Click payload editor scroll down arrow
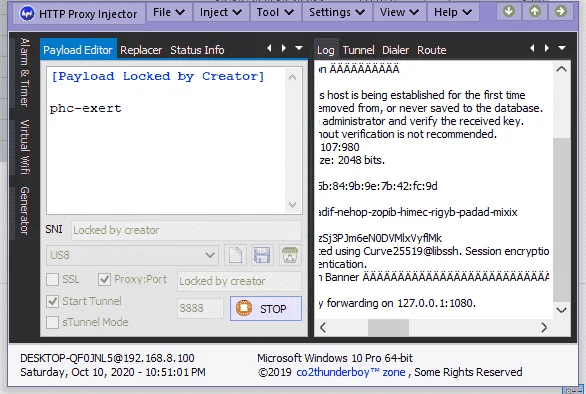 coord(293,204)
